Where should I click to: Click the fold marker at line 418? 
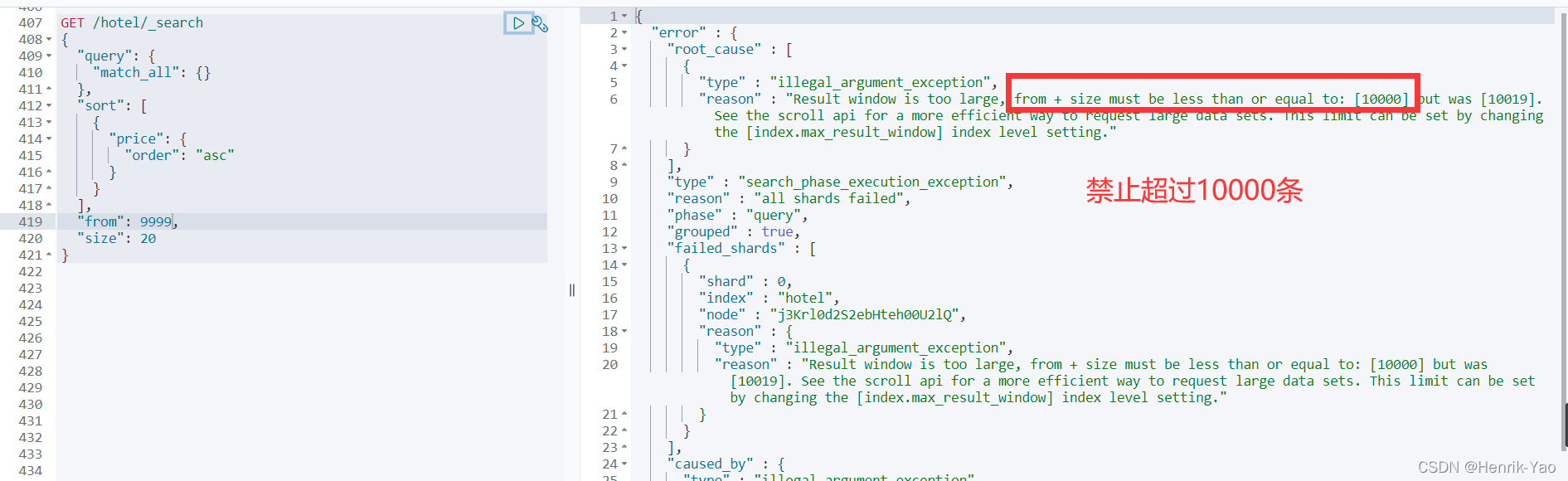tap(49, 205)
